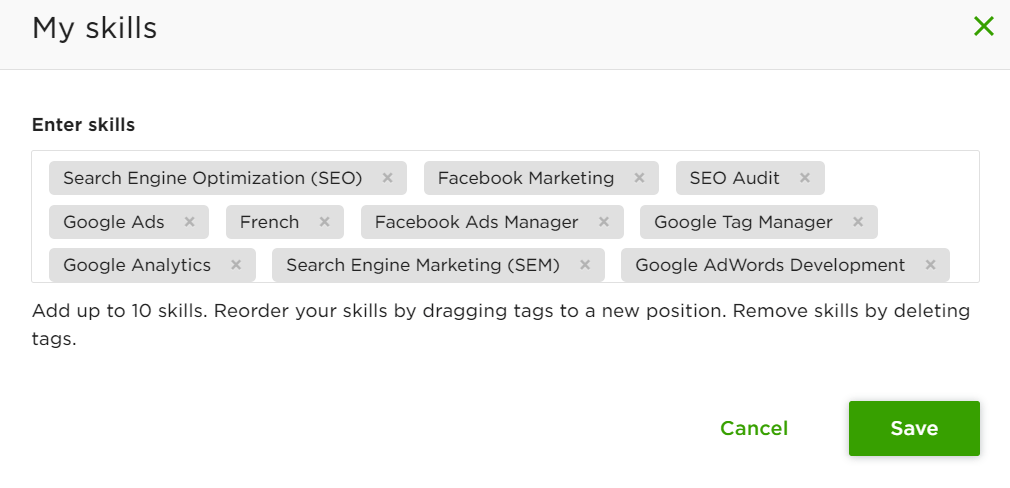The height and width of the screenshot is (488, 1010).
Task: Delete the Google Analytics skill tag
Action: tap(236, 265)
